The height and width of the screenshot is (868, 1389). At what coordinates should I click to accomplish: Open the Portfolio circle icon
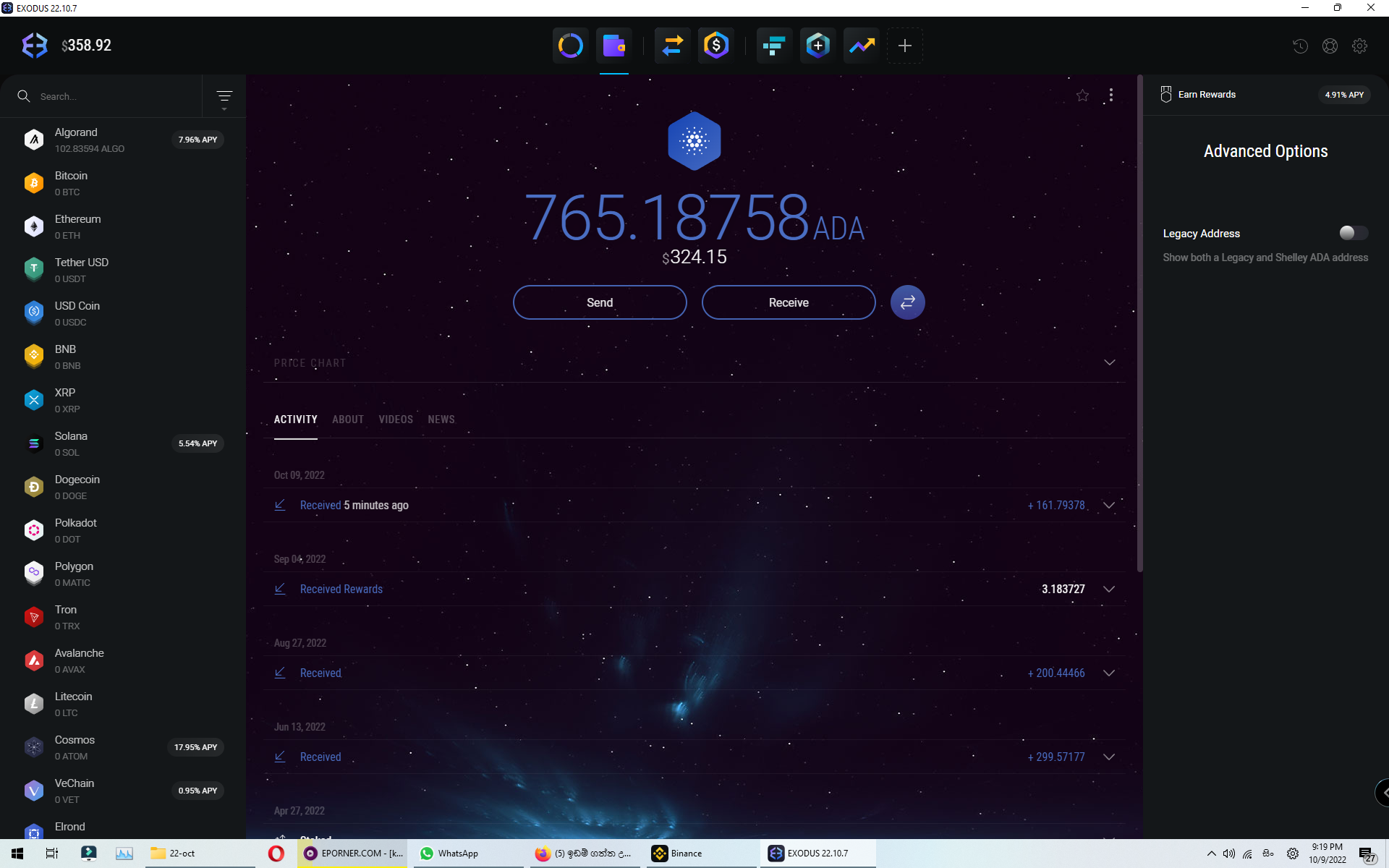coord(570,46)
